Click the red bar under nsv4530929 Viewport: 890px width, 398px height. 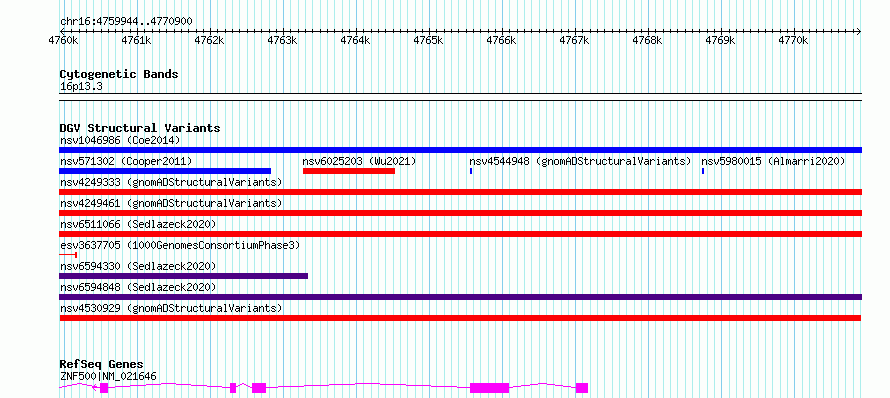pos(460,318)
